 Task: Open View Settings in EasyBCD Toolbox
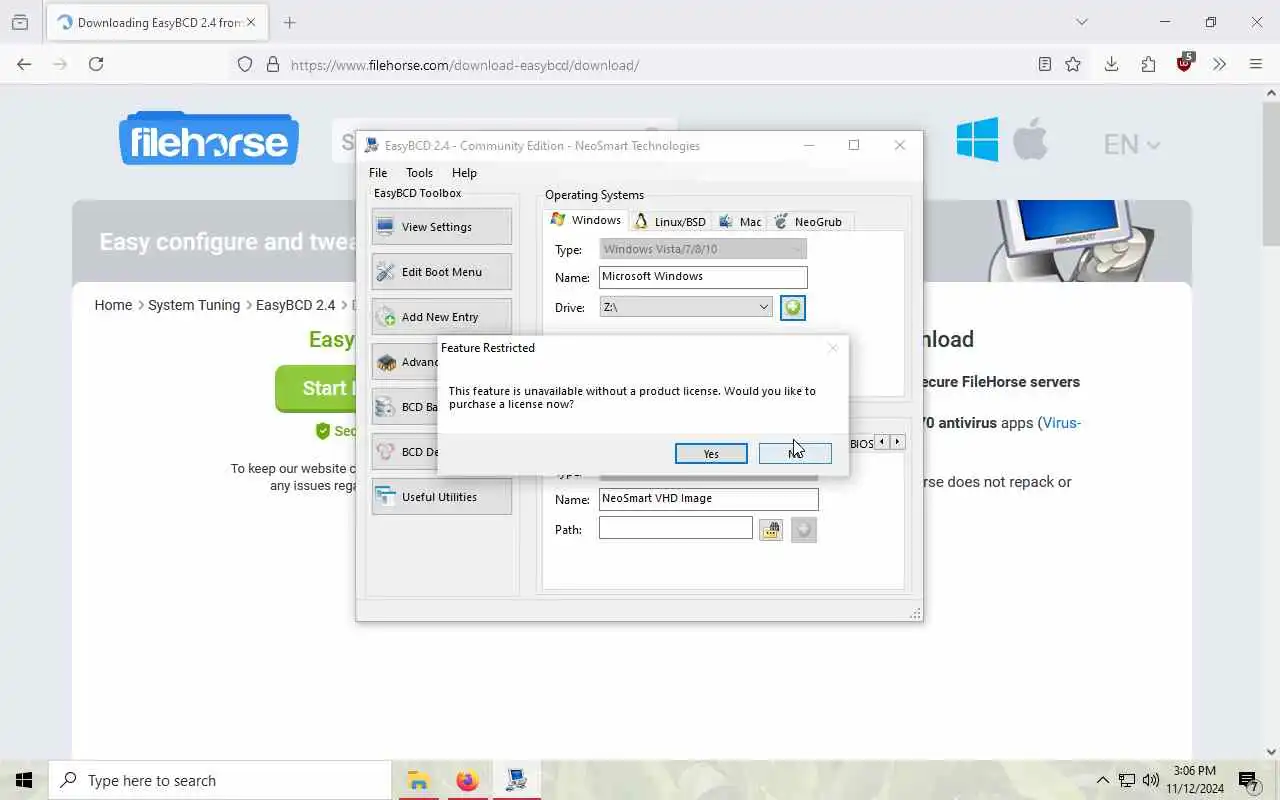tap(441, 227)
